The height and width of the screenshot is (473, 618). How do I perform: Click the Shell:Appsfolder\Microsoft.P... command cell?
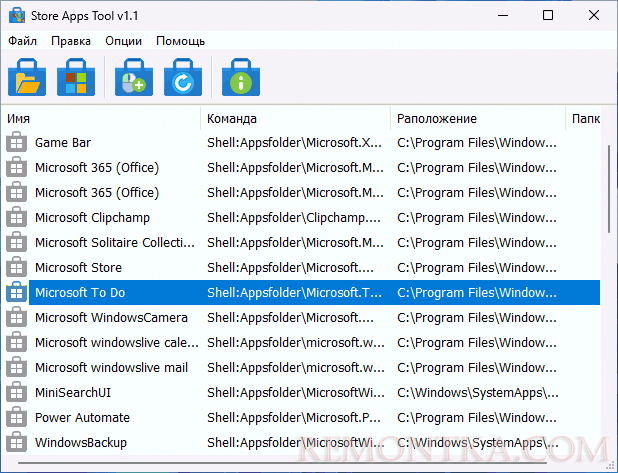point(294,417)
